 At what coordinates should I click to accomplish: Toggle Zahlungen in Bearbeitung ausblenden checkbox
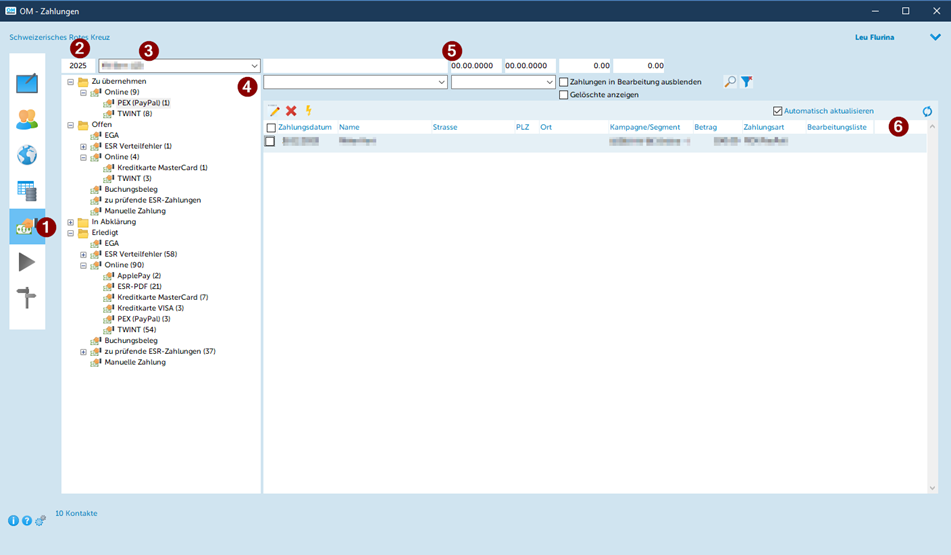[x=563, y=82]
